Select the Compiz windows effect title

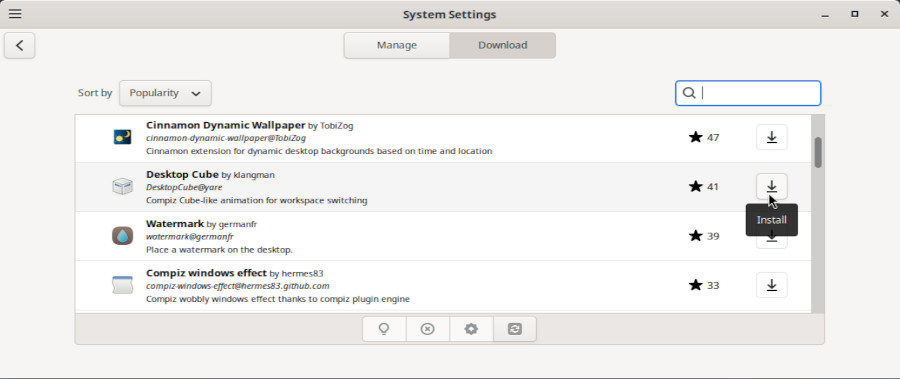(207, 273)
